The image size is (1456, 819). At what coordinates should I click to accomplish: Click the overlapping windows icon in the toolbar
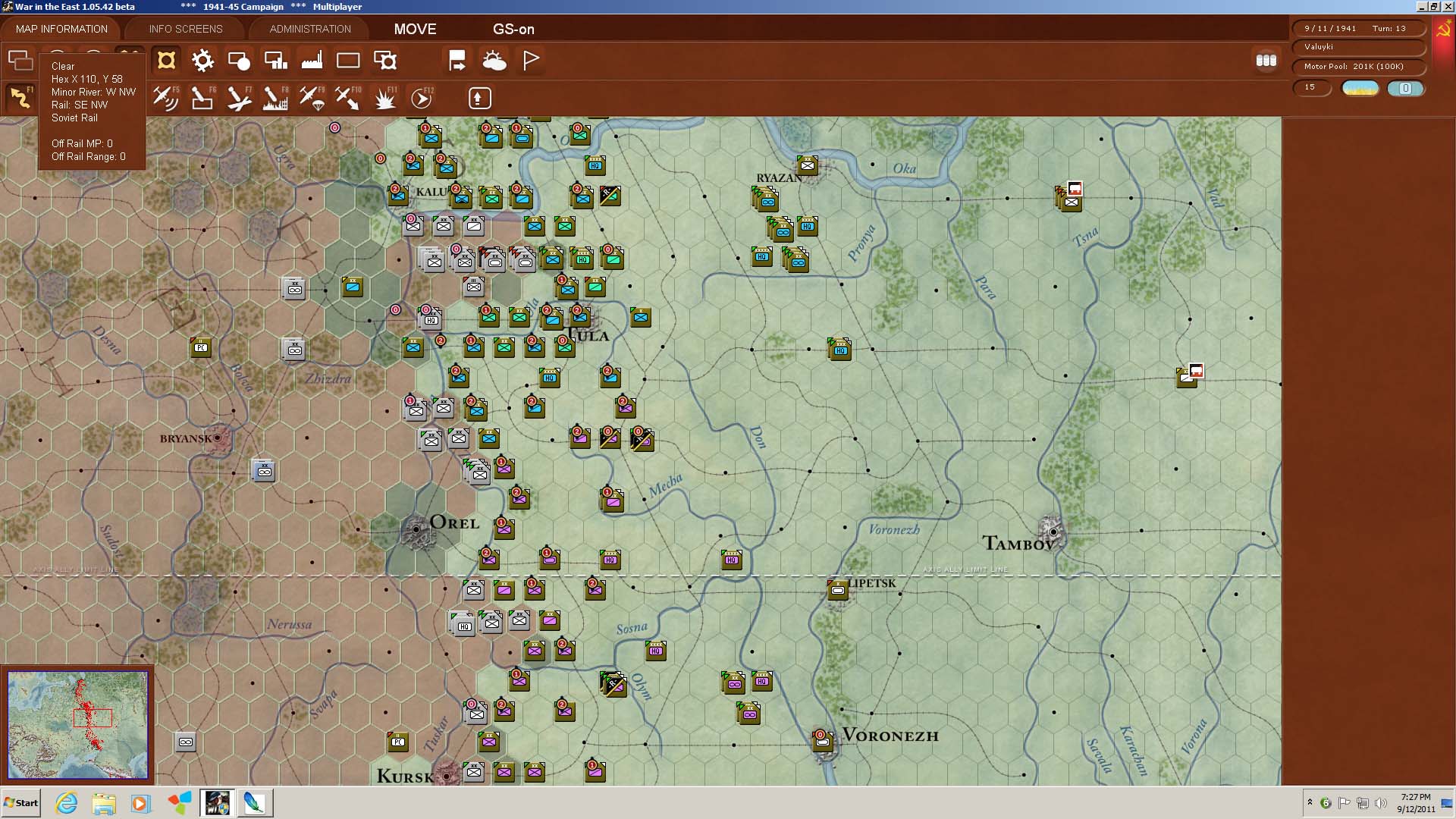[x=20, y=60]
